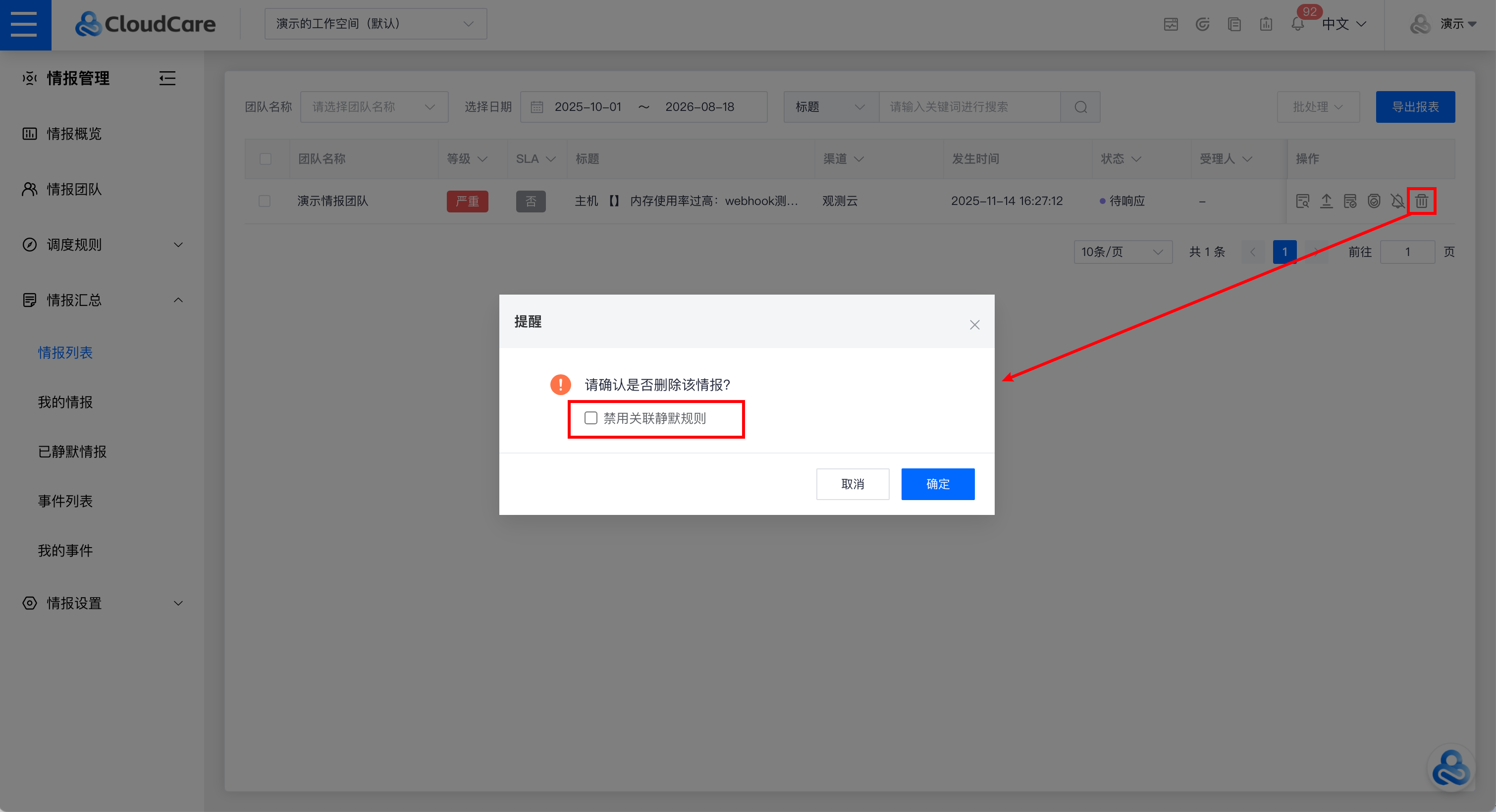Close the 提醒 dialog with X

click(974, 325)
